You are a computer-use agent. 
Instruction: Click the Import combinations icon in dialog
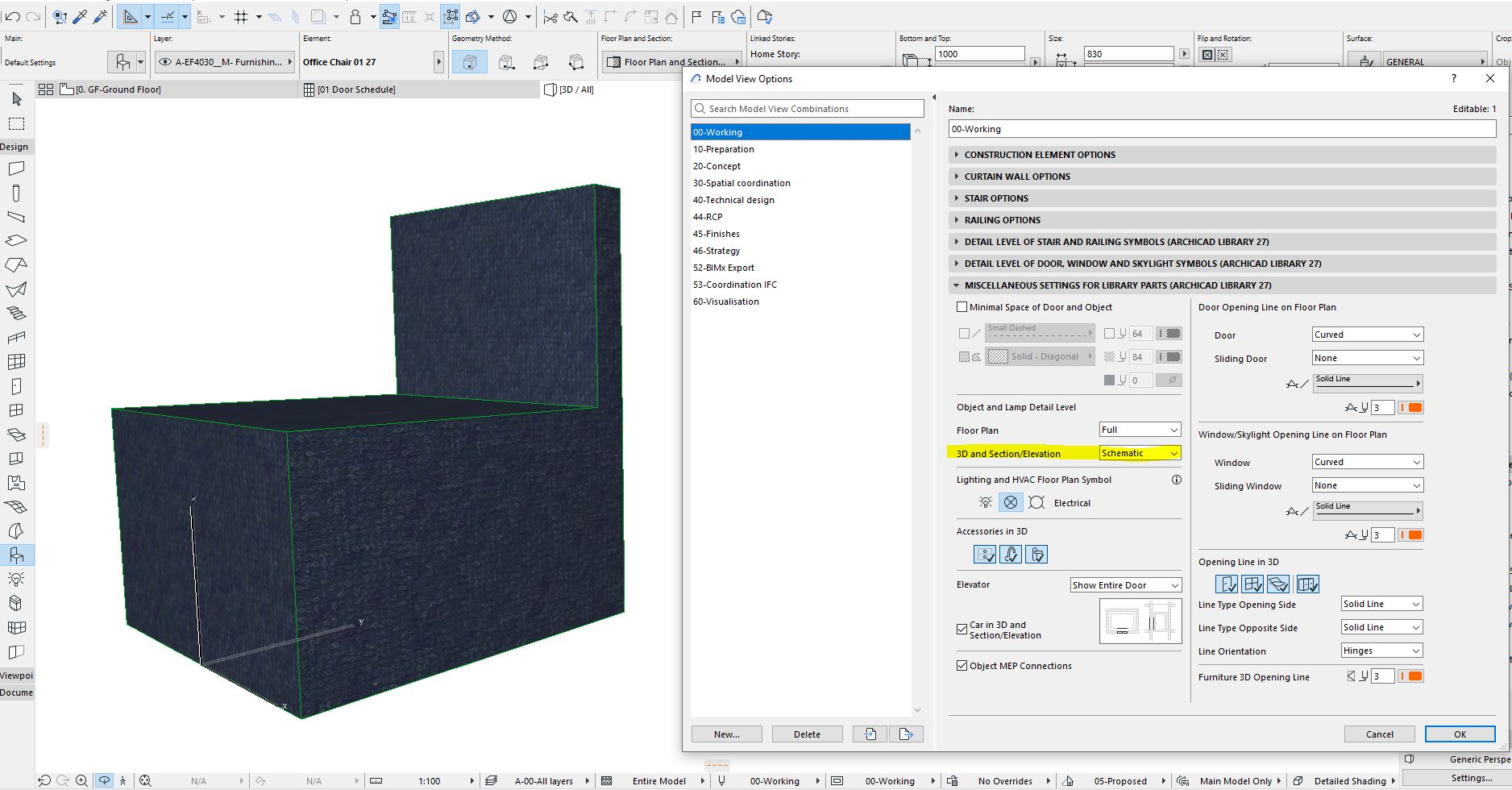pyautogui.click(x=870, y=734)
